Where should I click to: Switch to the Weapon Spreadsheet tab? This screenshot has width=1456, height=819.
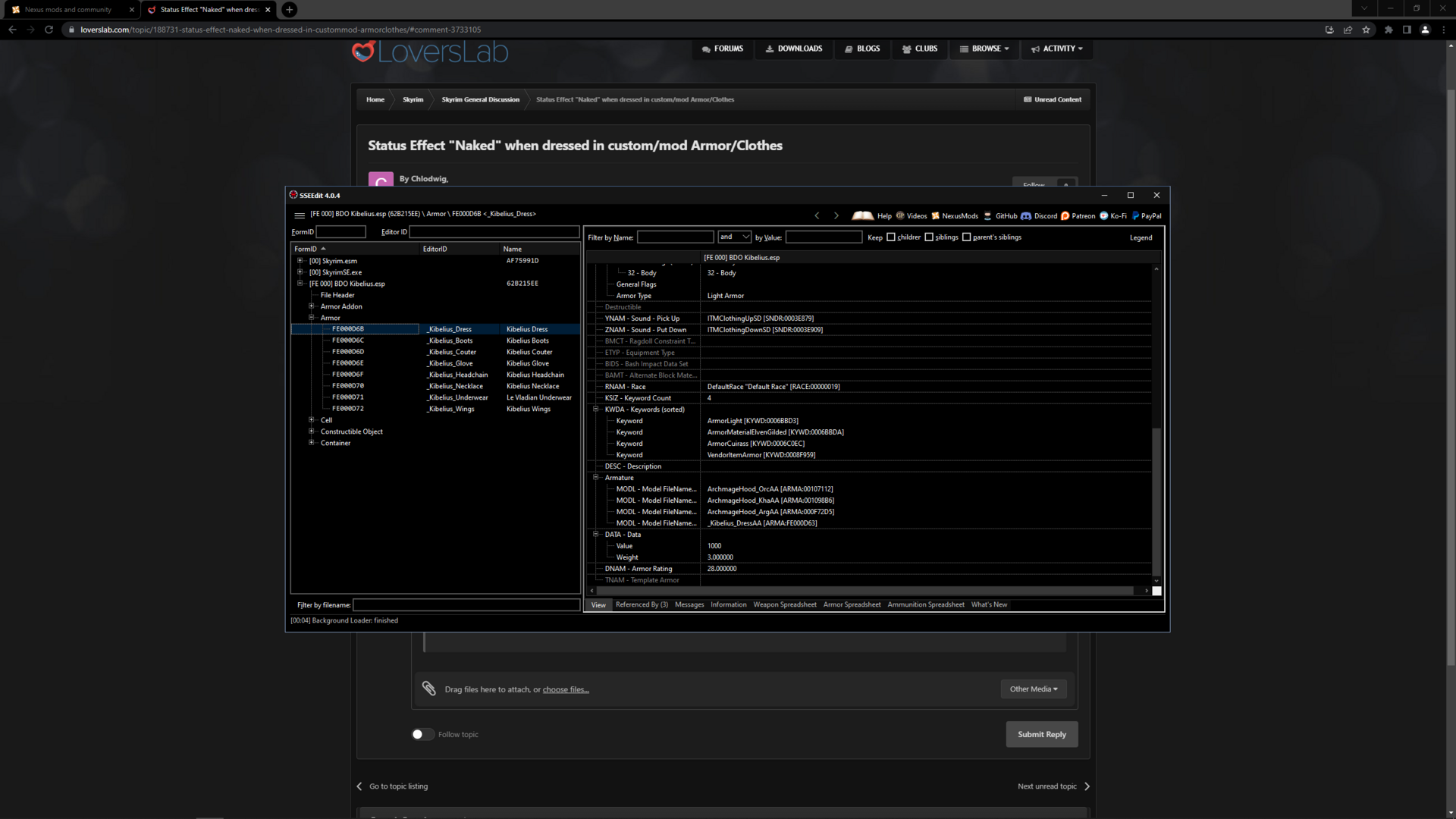(785, 604)
